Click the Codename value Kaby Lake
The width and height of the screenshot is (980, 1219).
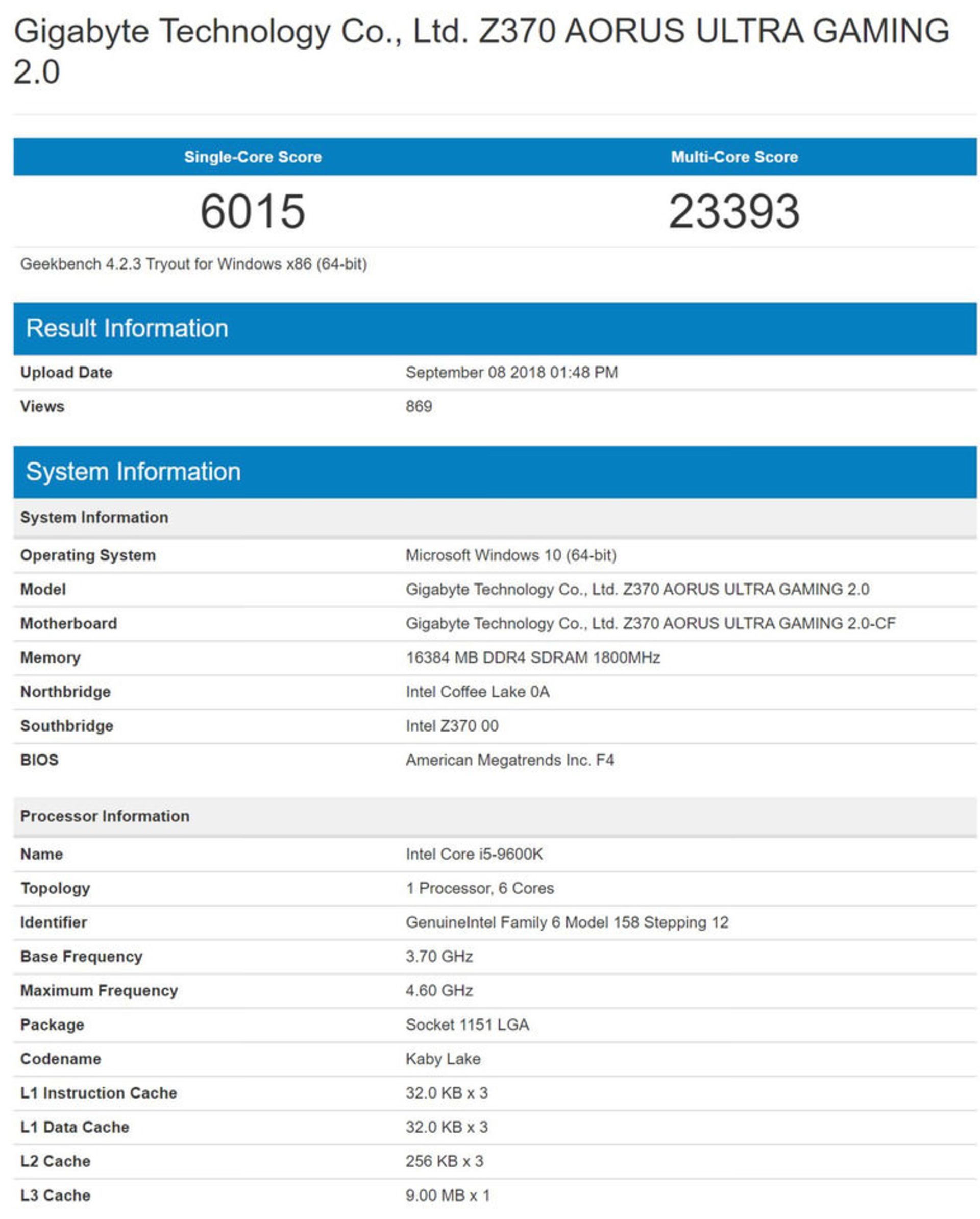(x=443, y=1058)
